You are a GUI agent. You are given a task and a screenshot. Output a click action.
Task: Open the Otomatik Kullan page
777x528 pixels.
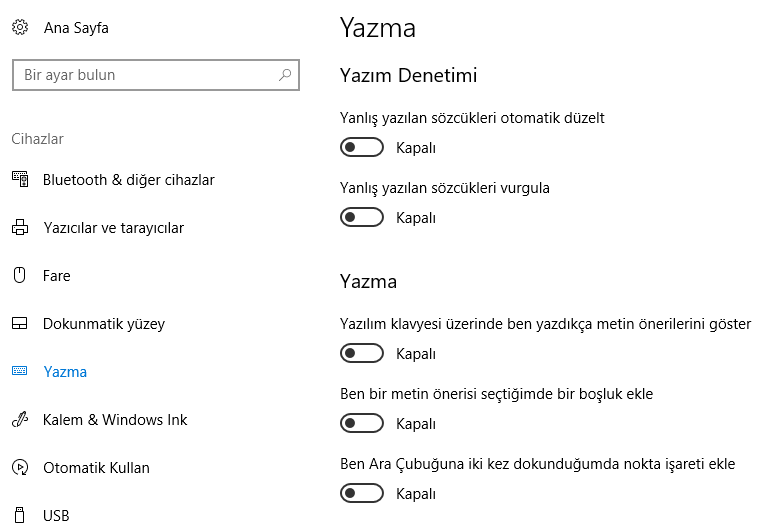[96, 468]
